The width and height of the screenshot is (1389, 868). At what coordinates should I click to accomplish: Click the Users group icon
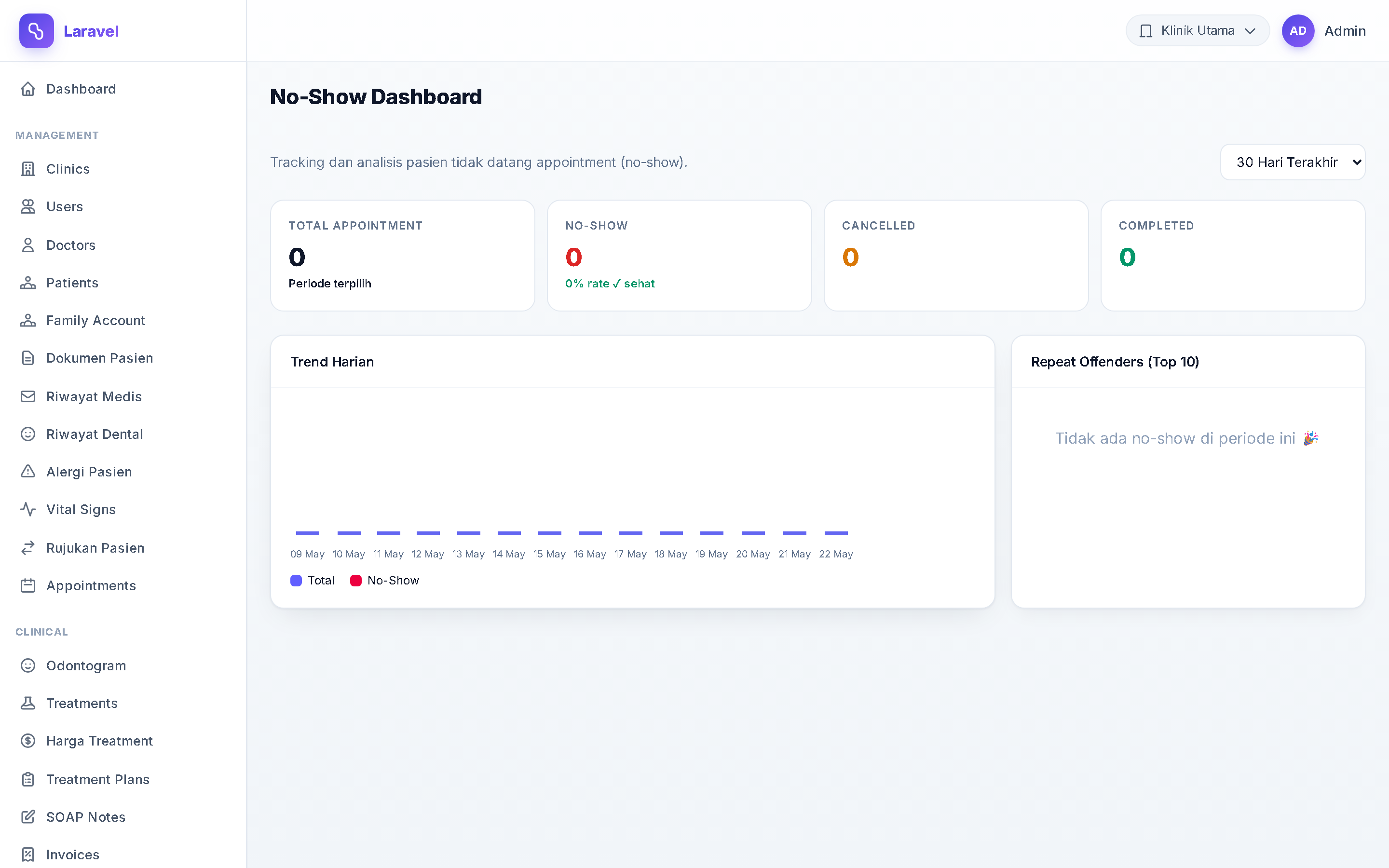pyautogui.click(x=28, y=207)
